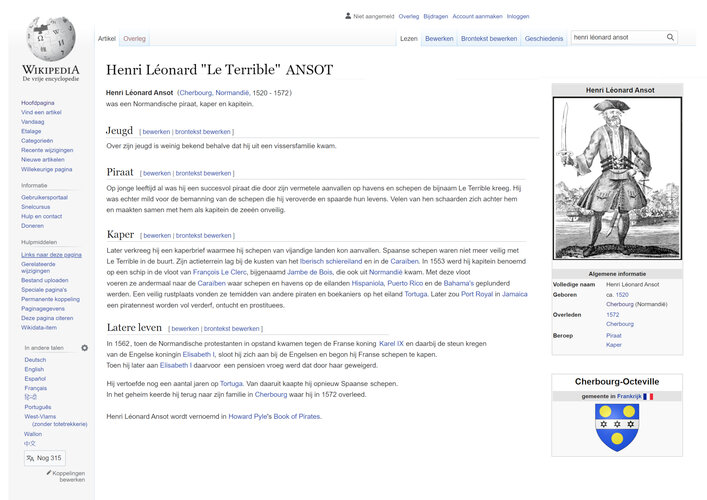Click the user icon beside Niet aangemeld

coord(348,16)
